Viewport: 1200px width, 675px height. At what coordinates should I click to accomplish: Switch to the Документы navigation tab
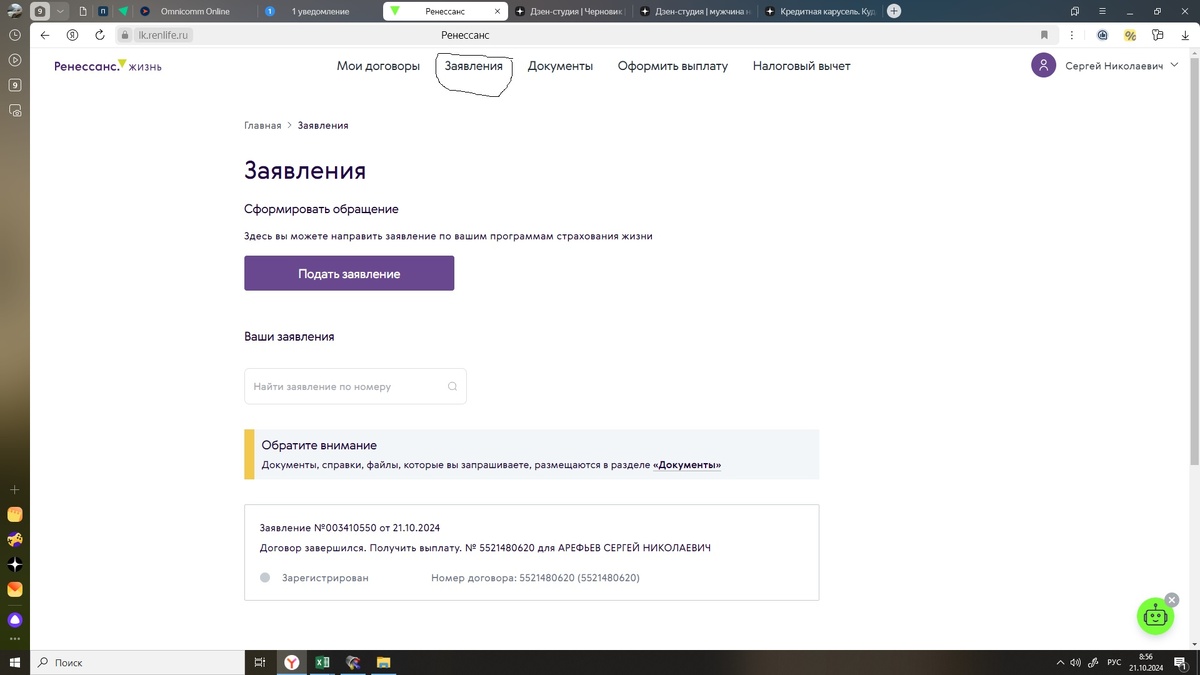(x=560, y=65)
